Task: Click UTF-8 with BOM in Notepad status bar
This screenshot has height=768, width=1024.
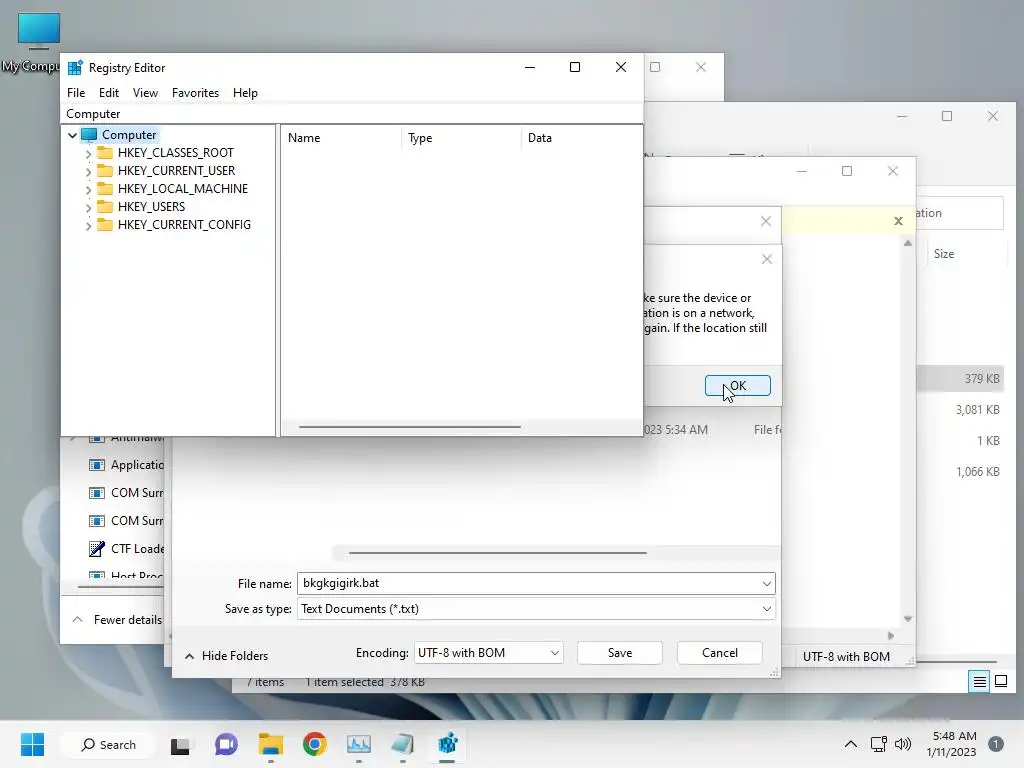Action: [x=846, y=657]
